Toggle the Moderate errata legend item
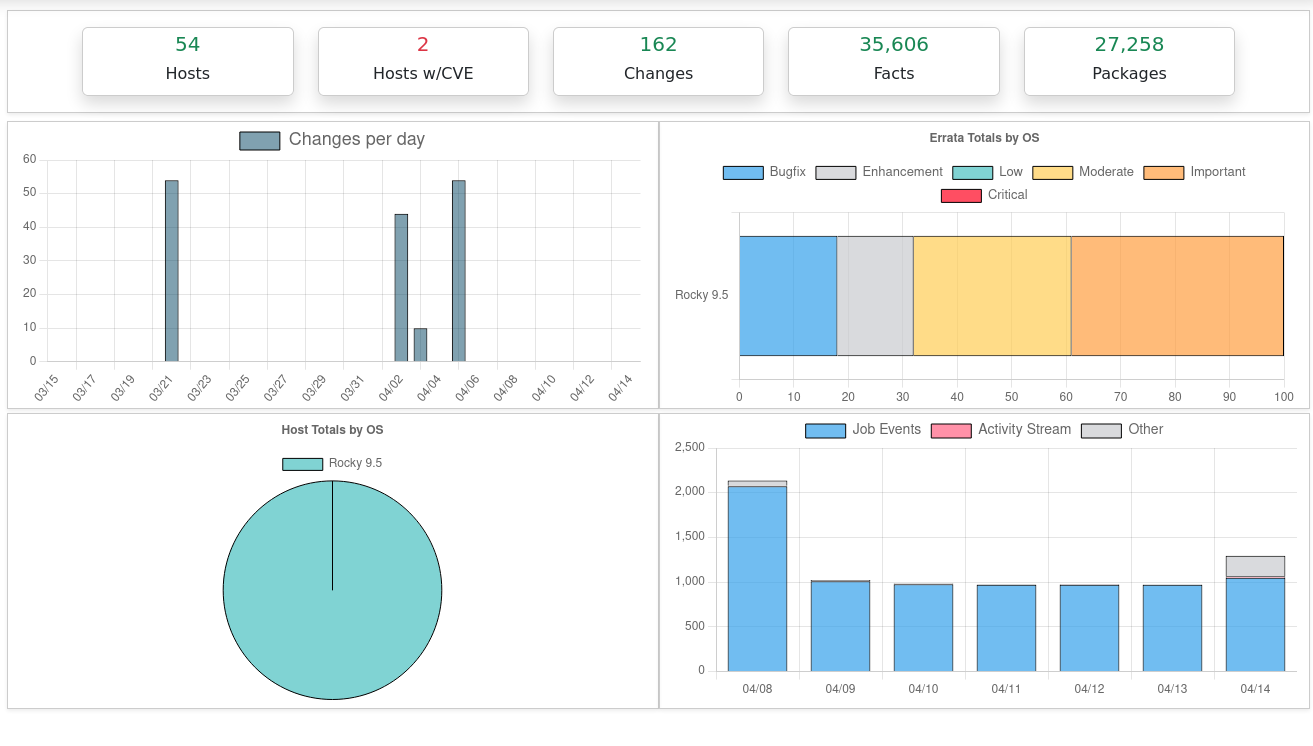 (x=1083, y=172)
